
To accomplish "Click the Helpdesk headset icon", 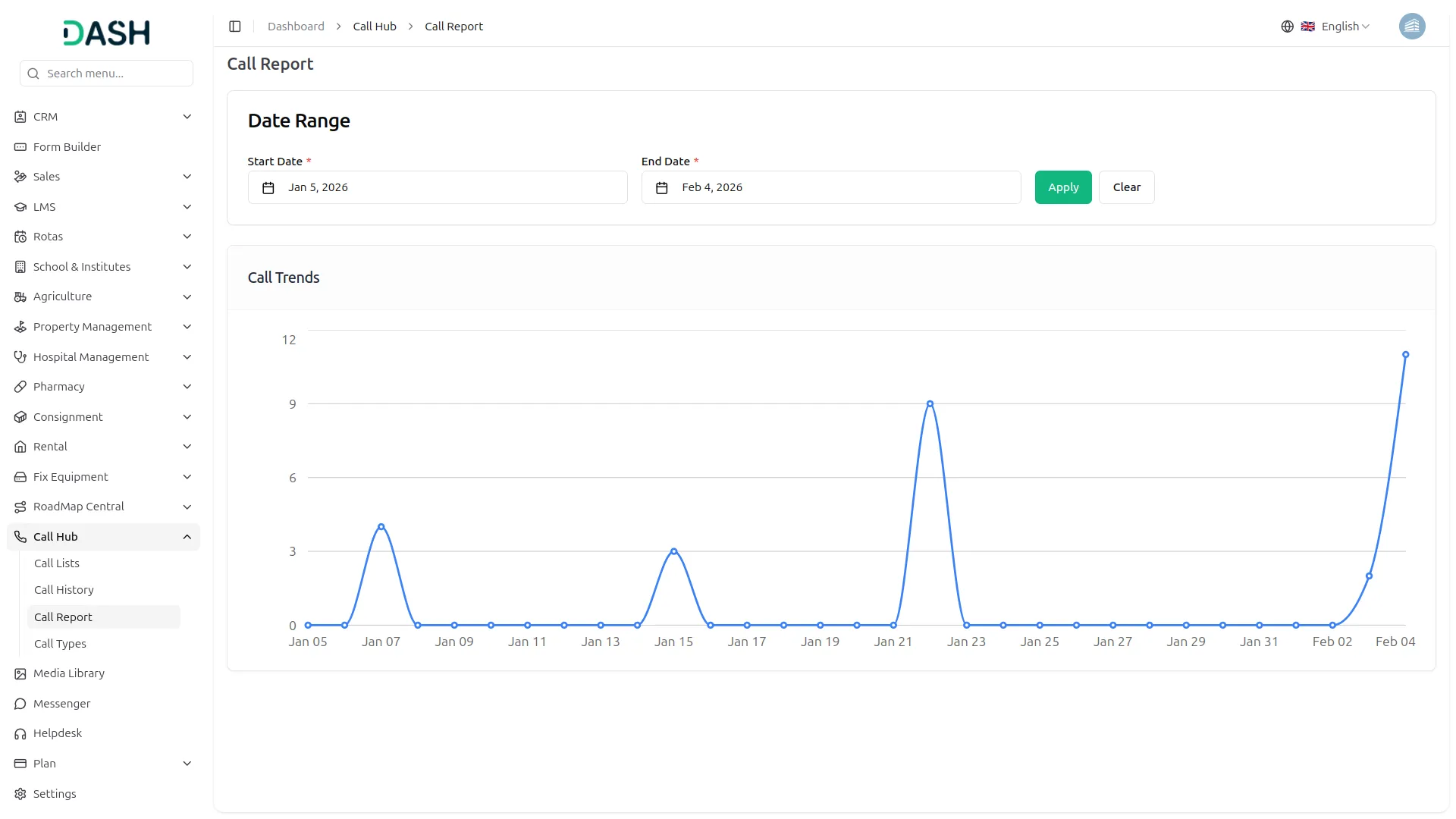I will (x=20, y=733).
